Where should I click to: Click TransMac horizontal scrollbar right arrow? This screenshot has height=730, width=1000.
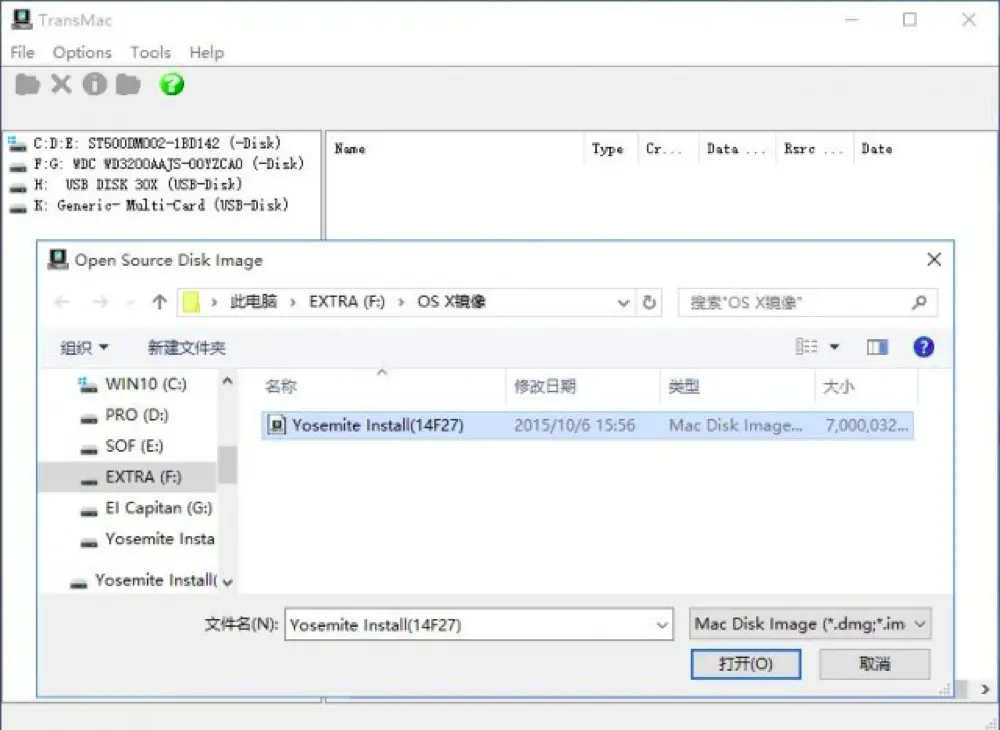coord(985,689)
